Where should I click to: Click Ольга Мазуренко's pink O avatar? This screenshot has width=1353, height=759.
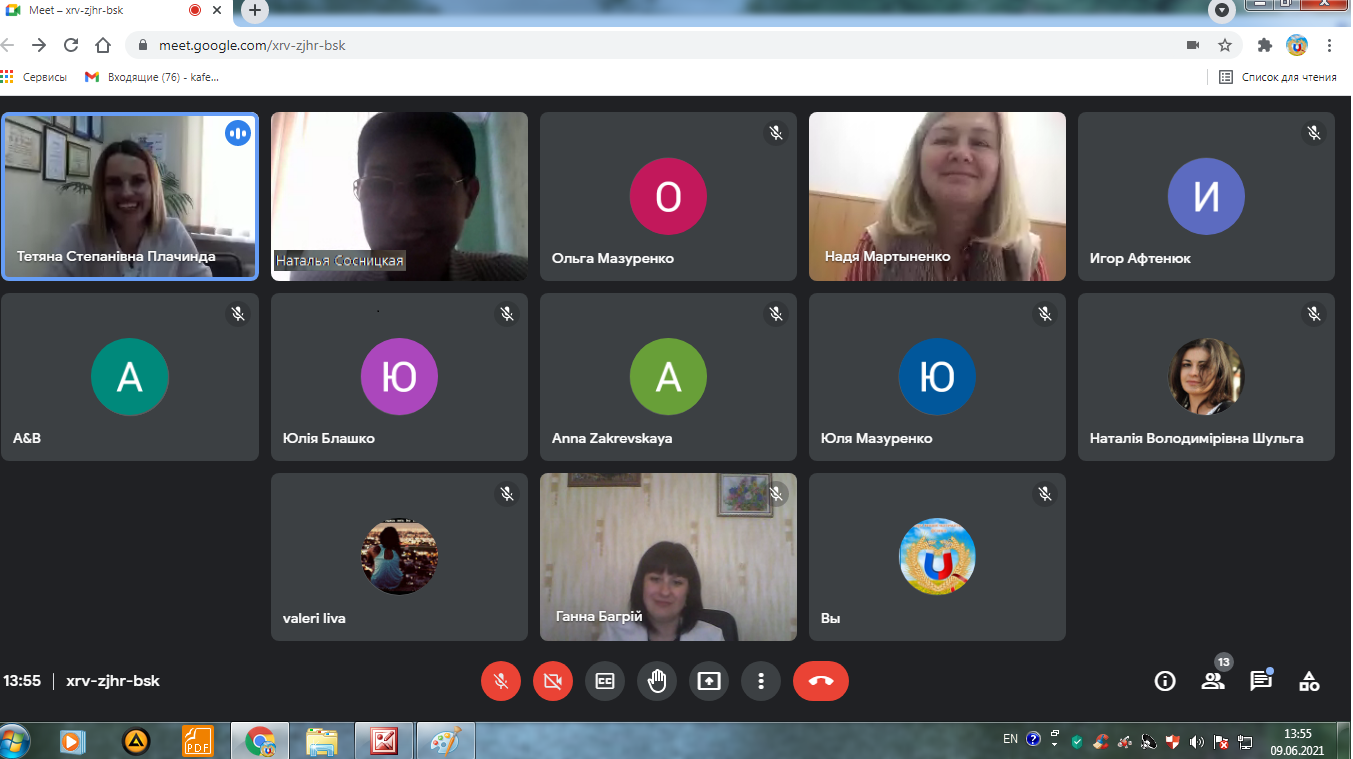[668, 197]
